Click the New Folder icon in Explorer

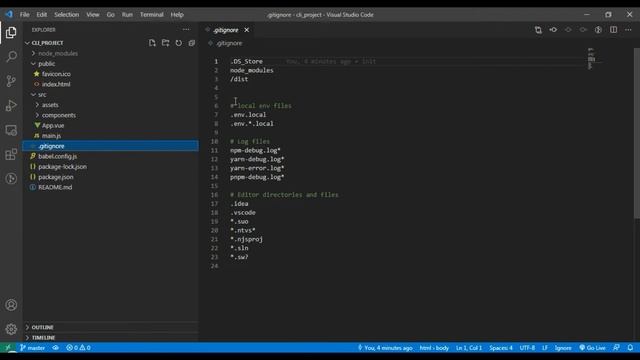coord(165,43)
